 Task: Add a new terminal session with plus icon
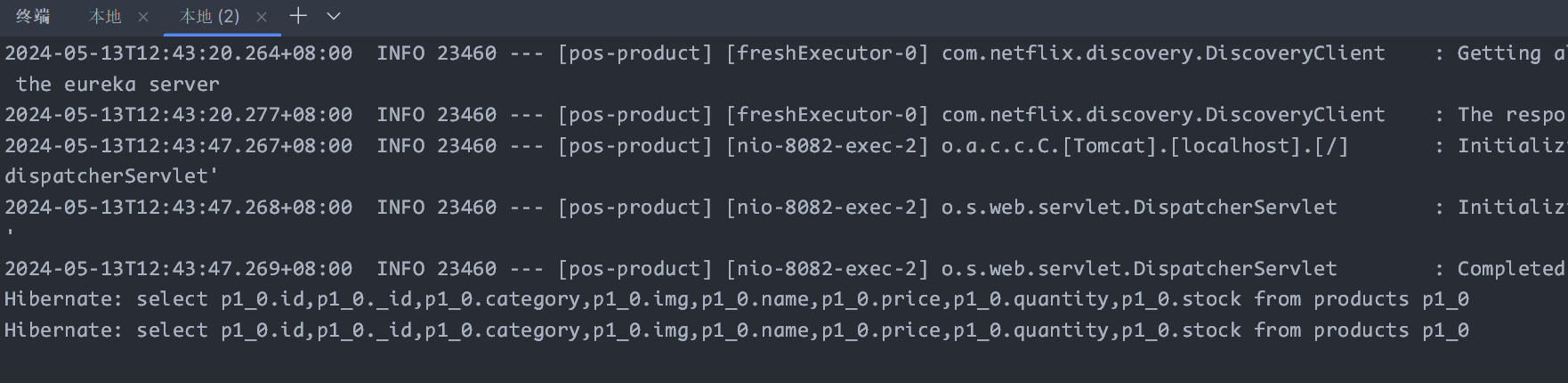(298, 16)
